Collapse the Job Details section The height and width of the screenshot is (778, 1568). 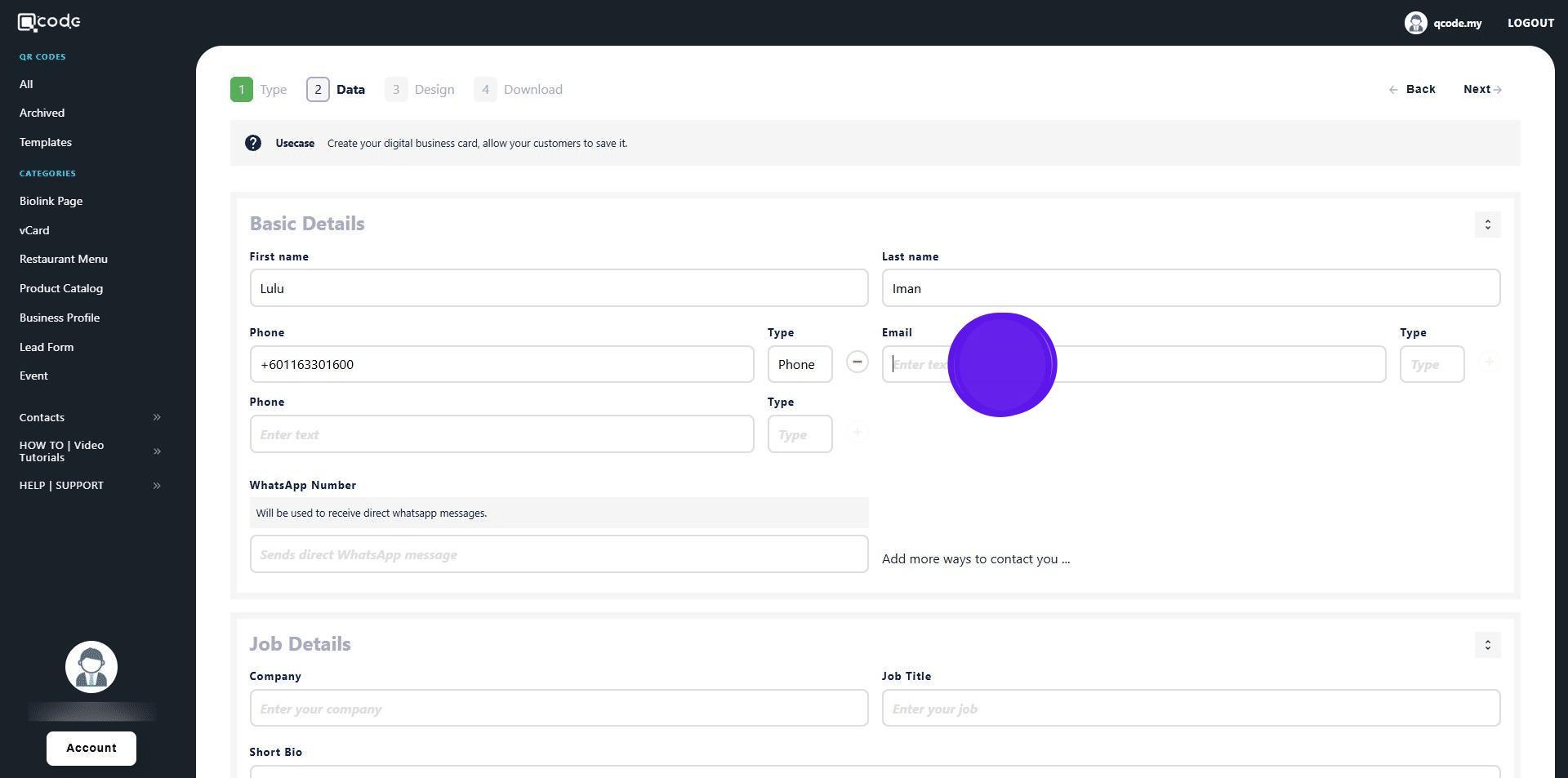(x=1487, y=645)
